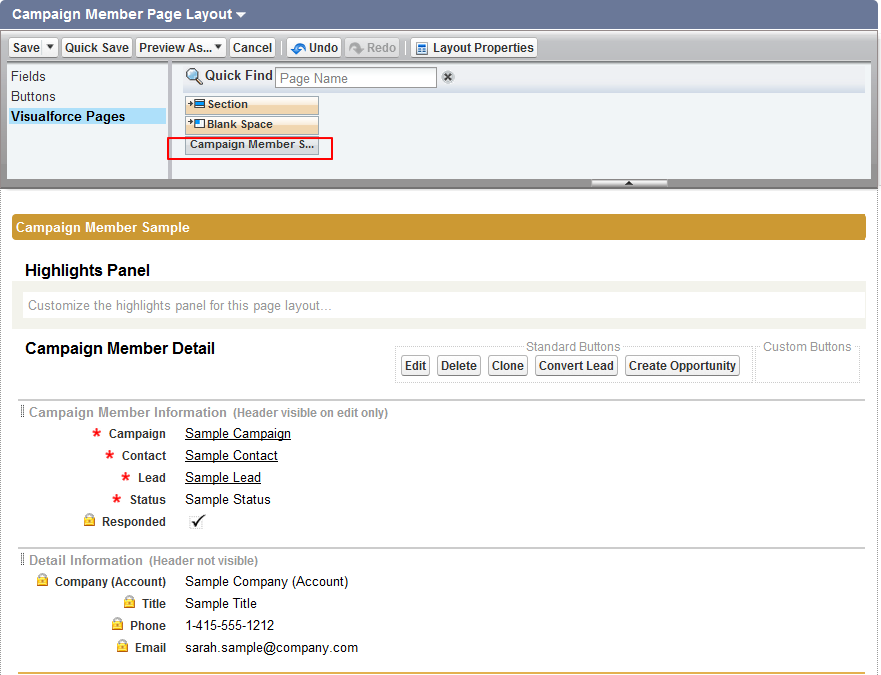Viewport: 881px width, 675px height.
Task: Clear the Quick Find search with X icon
Action: [x=448, y=77]
